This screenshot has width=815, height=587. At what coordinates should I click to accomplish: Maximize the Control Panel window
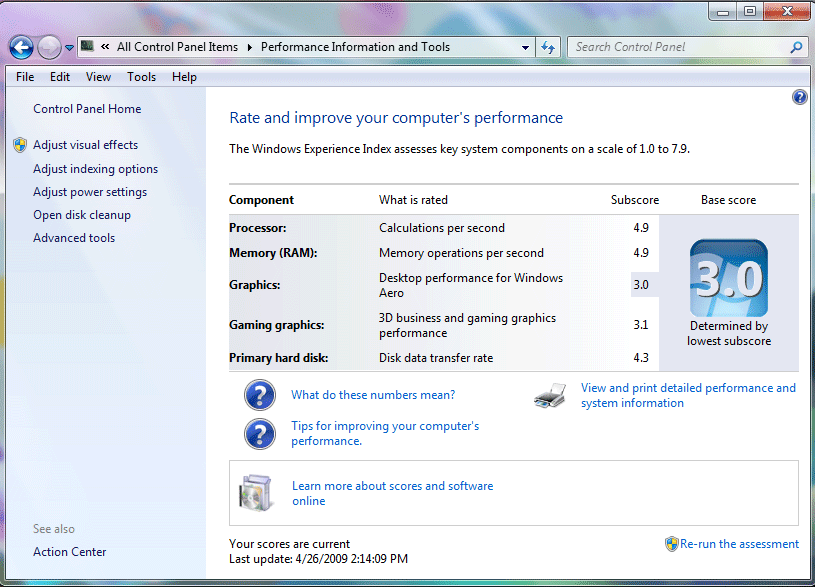click(750, 11)
